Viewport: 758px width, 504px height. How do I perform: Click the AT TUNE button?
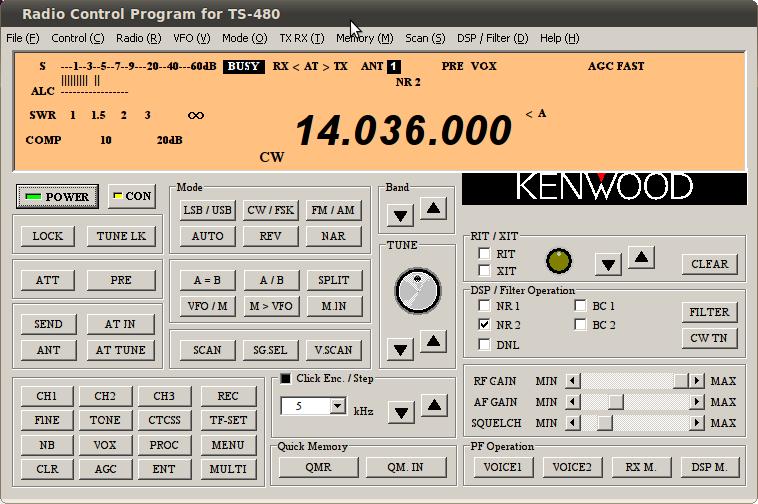(x=120, y=350)
